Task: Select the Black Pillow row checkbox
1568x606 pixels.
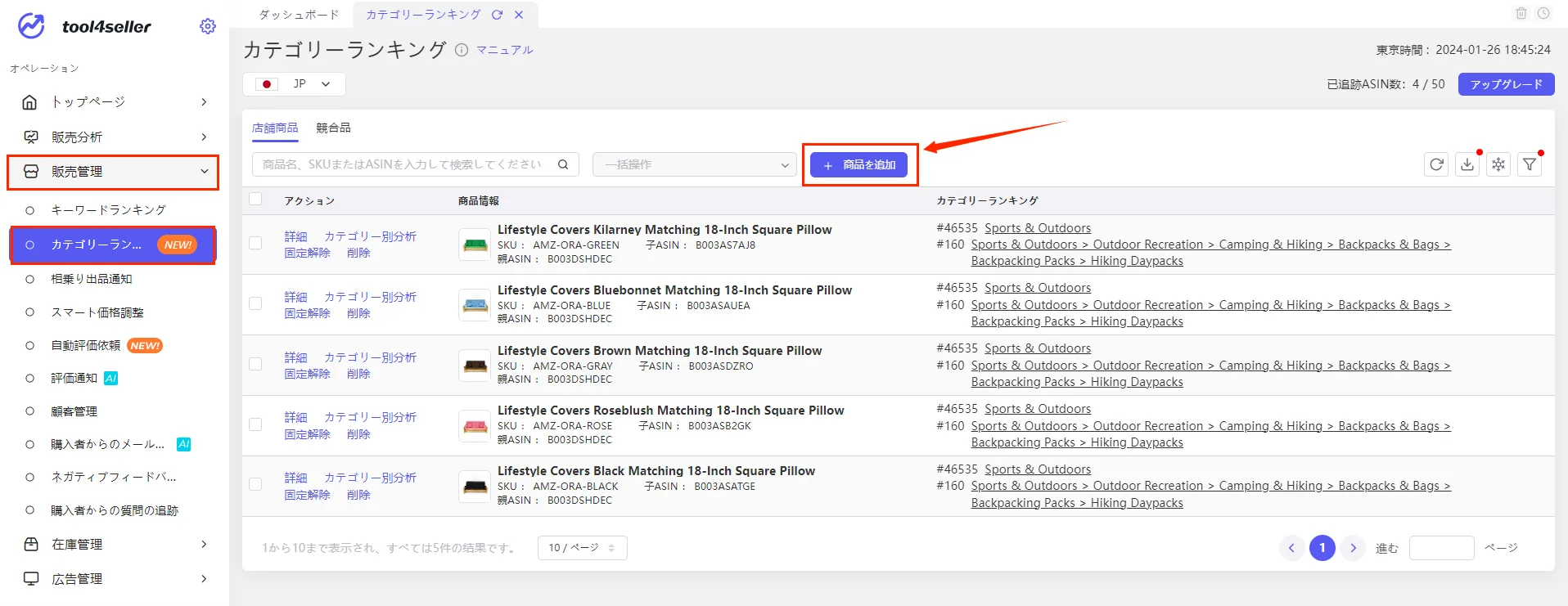Action: click(x=255, y=484)
